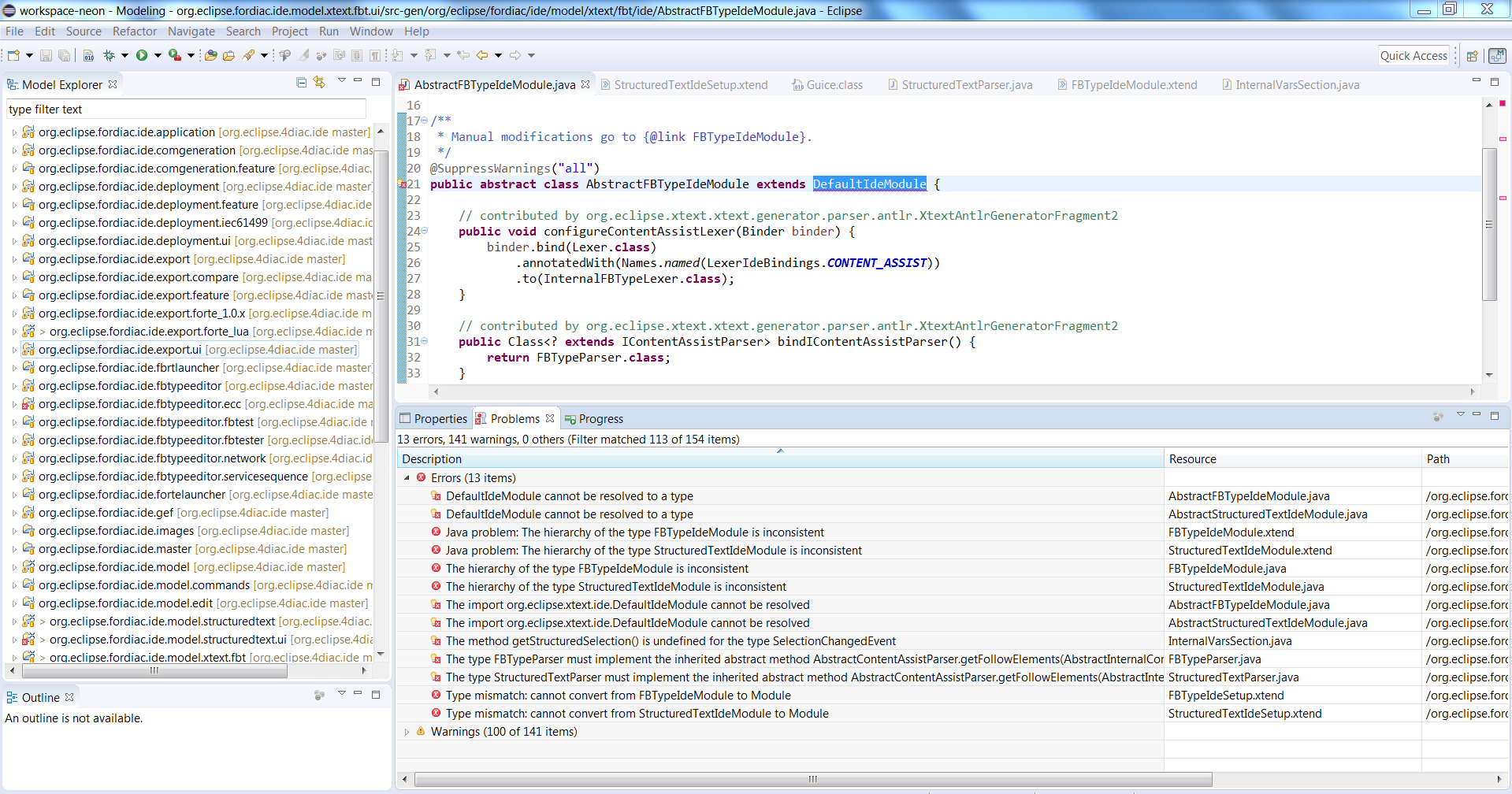The image size is (1512, 794).
Task: Open the File menu
Action: point(14,32)
